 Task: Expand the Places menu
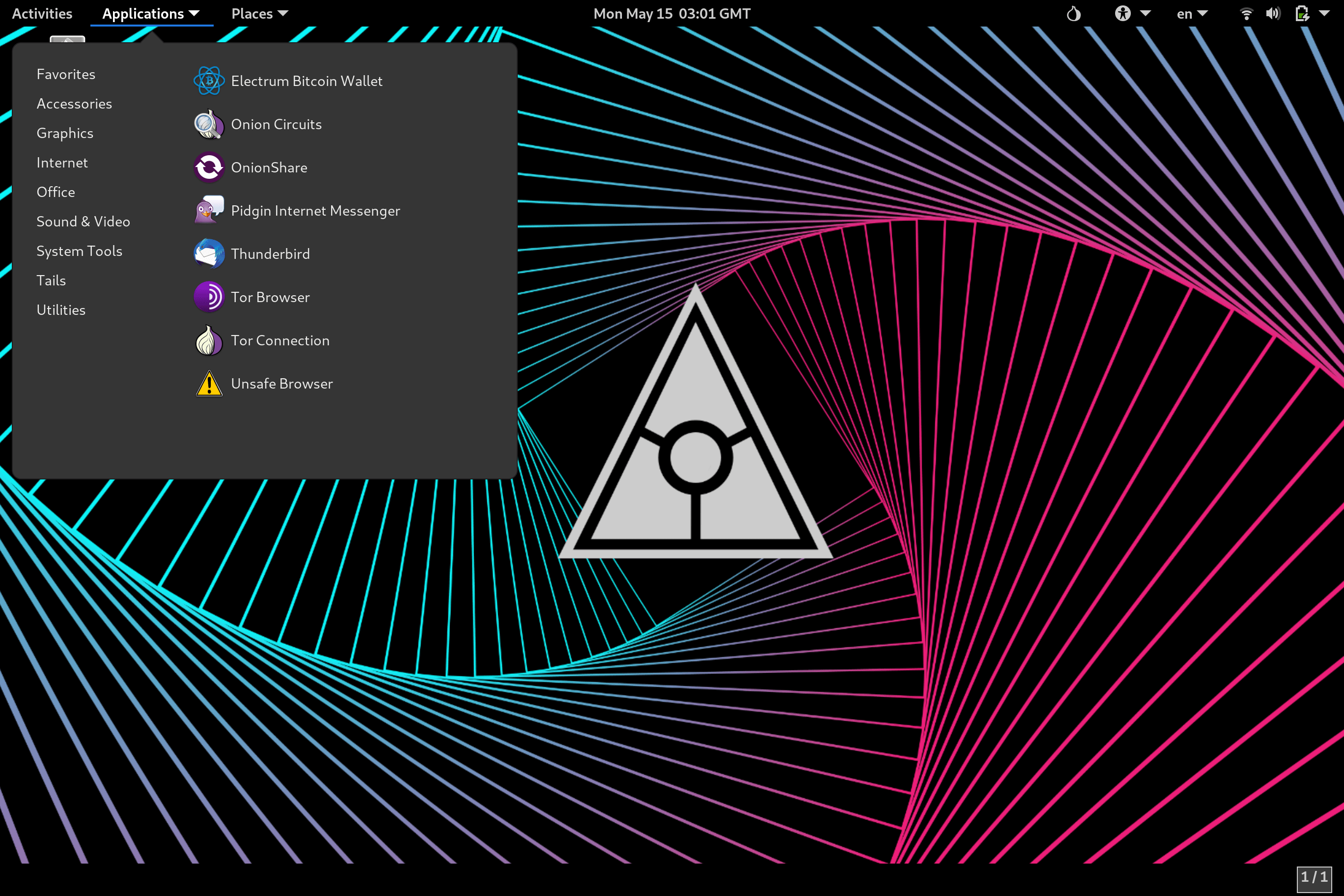[x=259, y=14]
